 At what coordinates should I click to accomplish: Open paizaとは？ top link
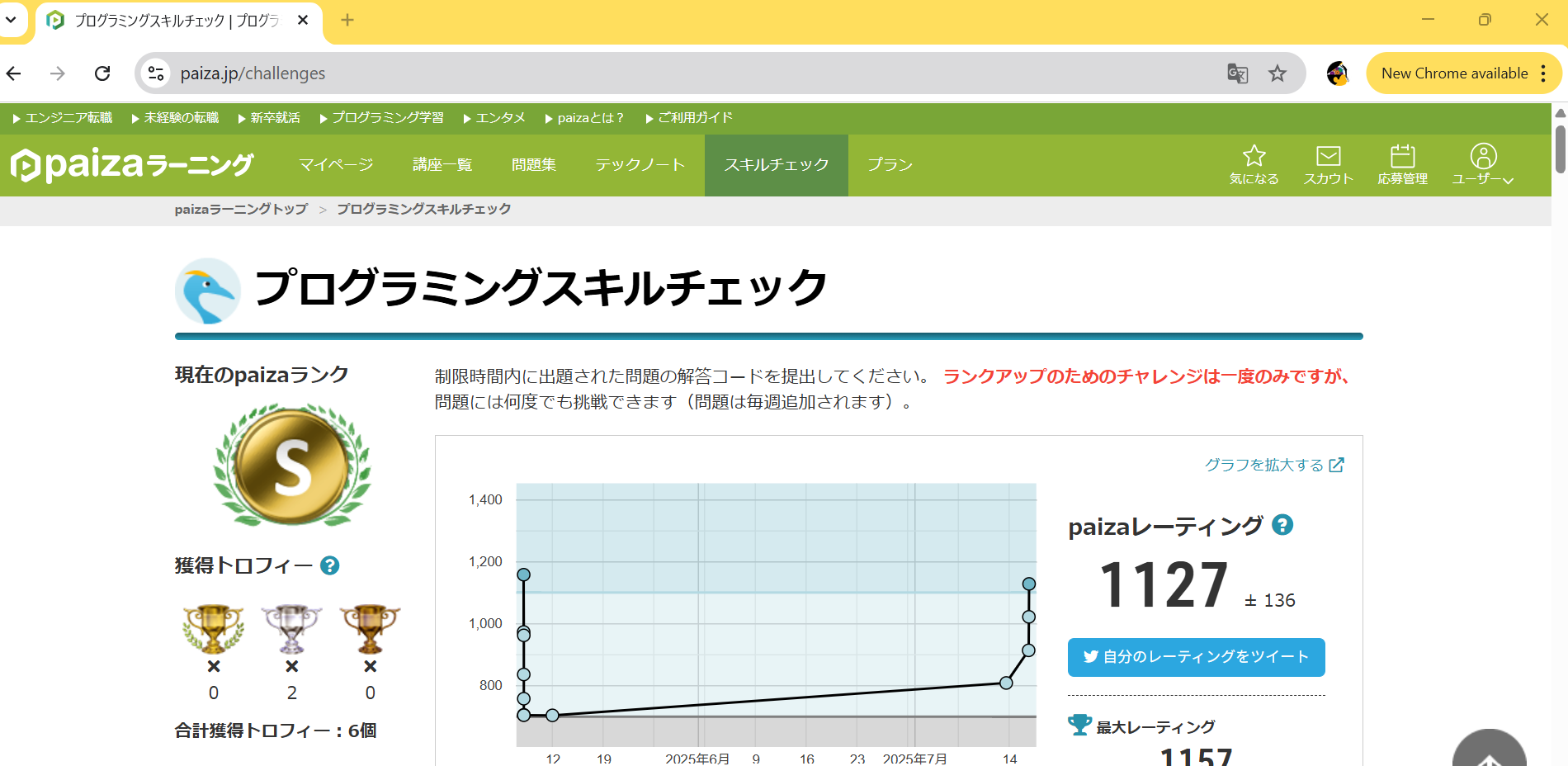(584, 118)
